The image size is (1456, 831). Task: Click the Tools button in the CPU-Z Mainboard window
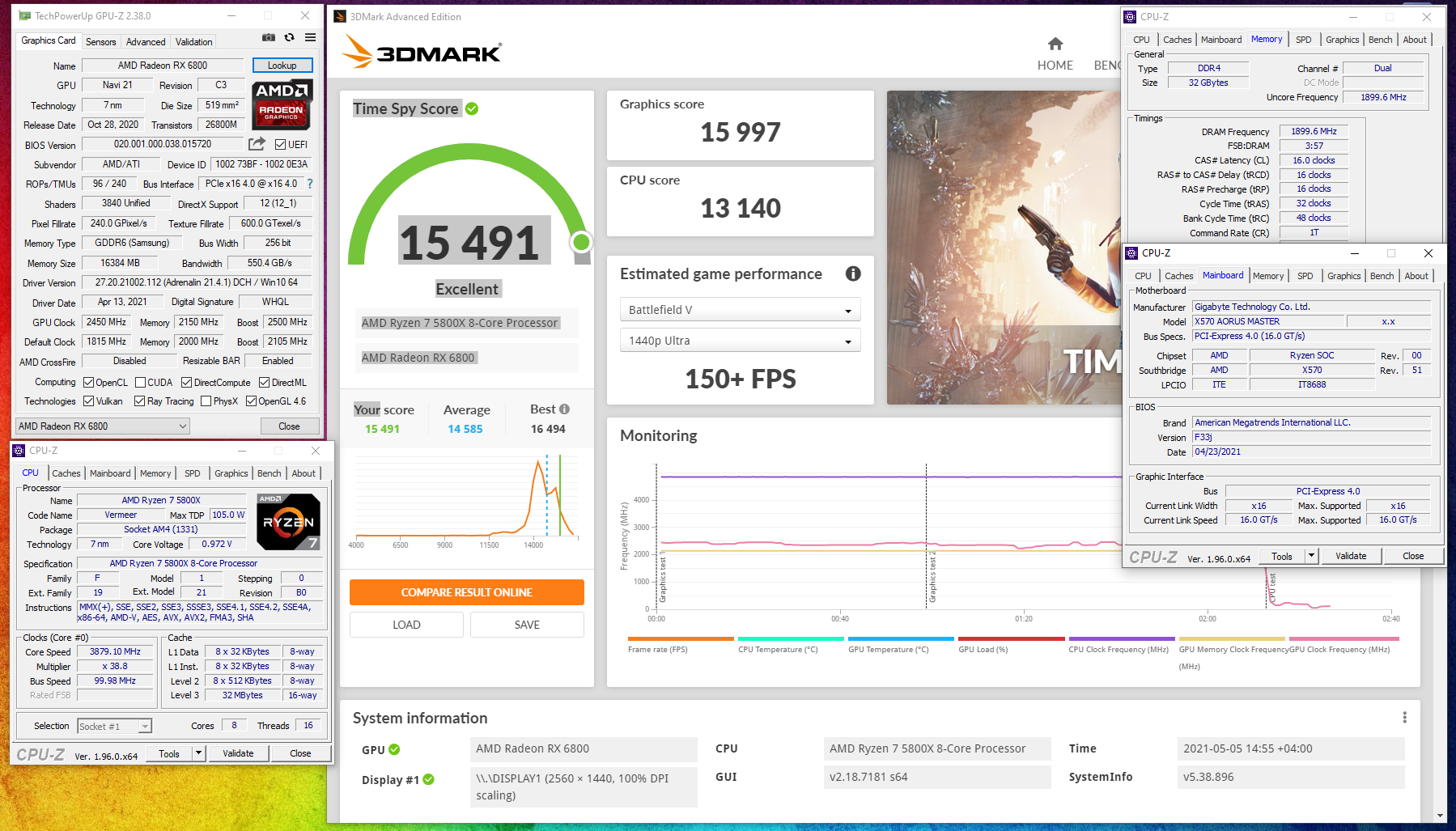click(1282, 556)
